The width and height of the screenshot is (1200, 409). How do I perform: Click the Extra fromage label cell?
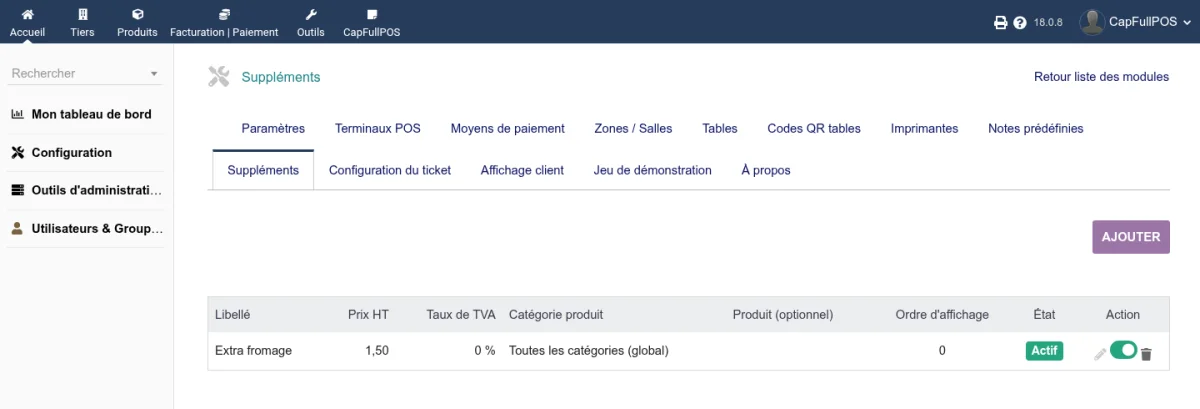253,351
